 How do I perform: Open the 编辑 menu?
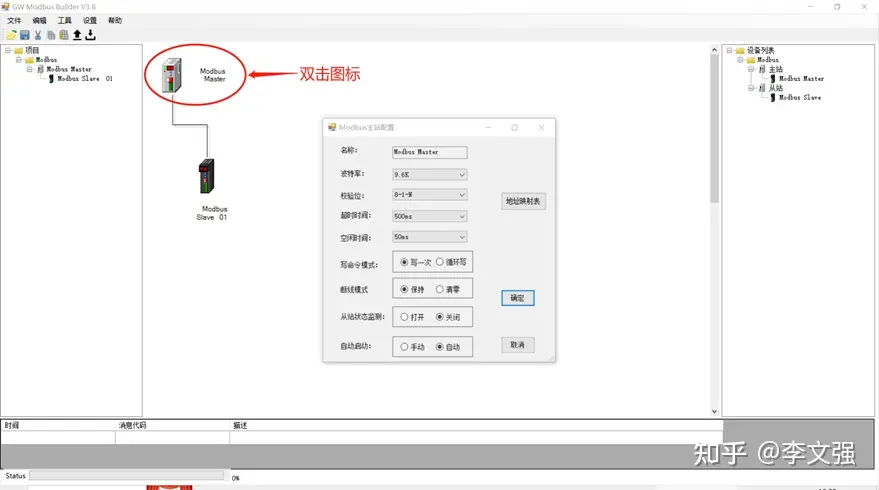pos(39,21)
